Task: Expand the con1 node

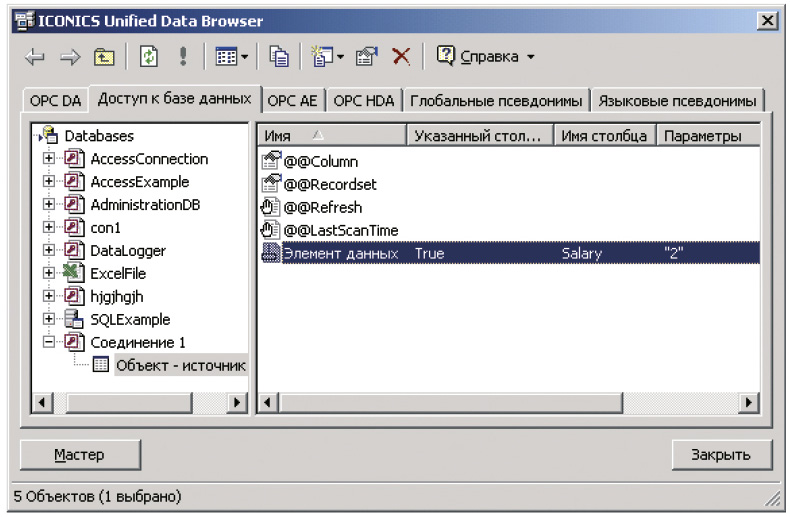Action: [49, 227]
